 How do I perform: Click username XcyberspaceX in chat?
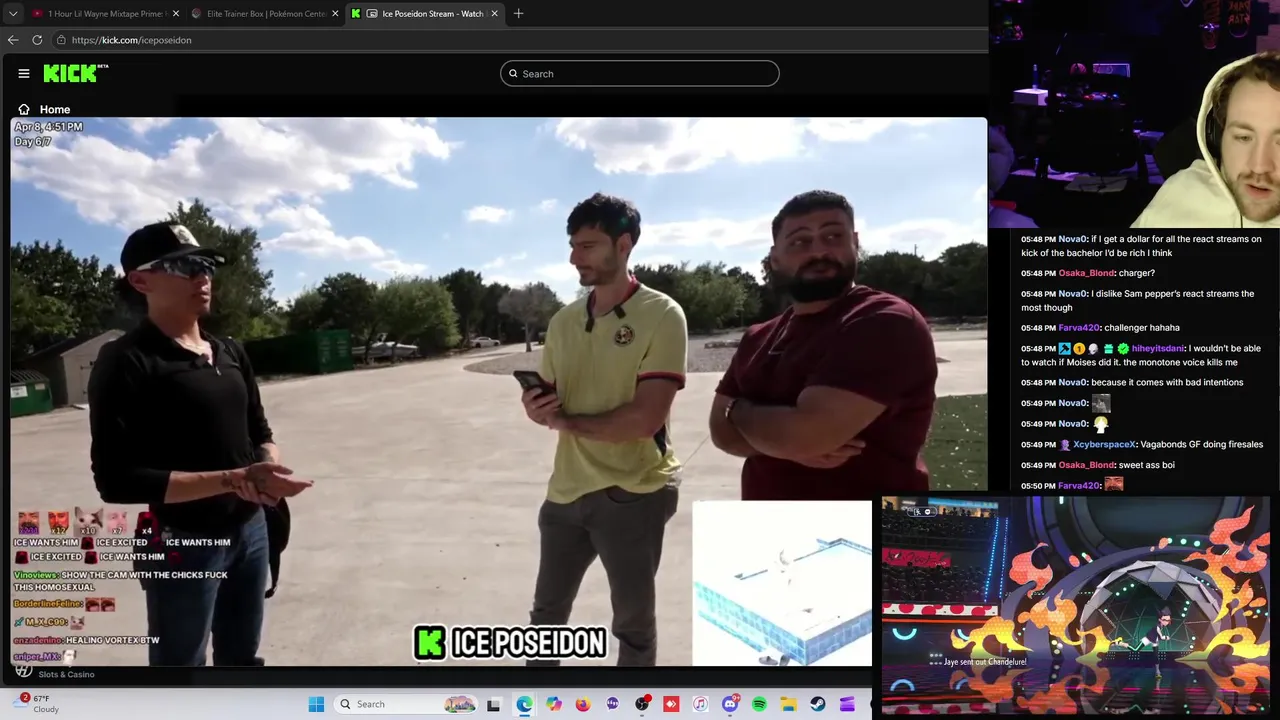1104,444
